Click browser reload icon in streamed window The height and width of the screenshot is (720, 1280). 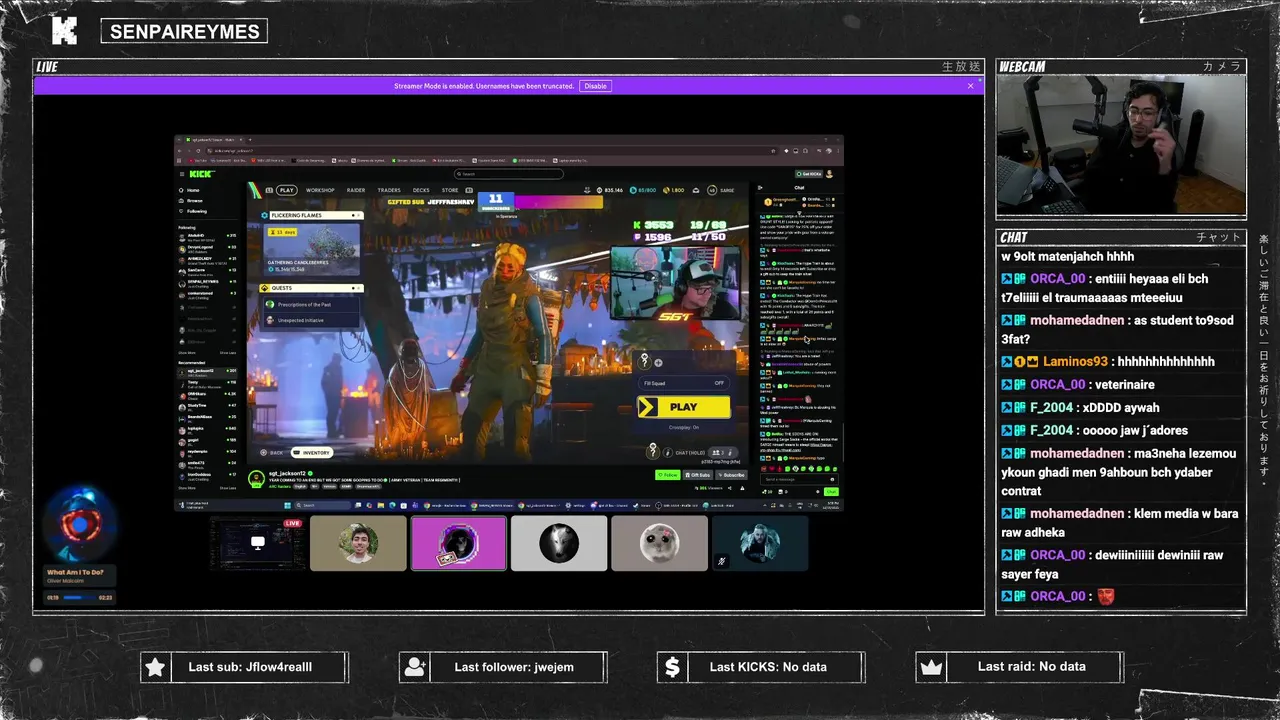(200, 150)
